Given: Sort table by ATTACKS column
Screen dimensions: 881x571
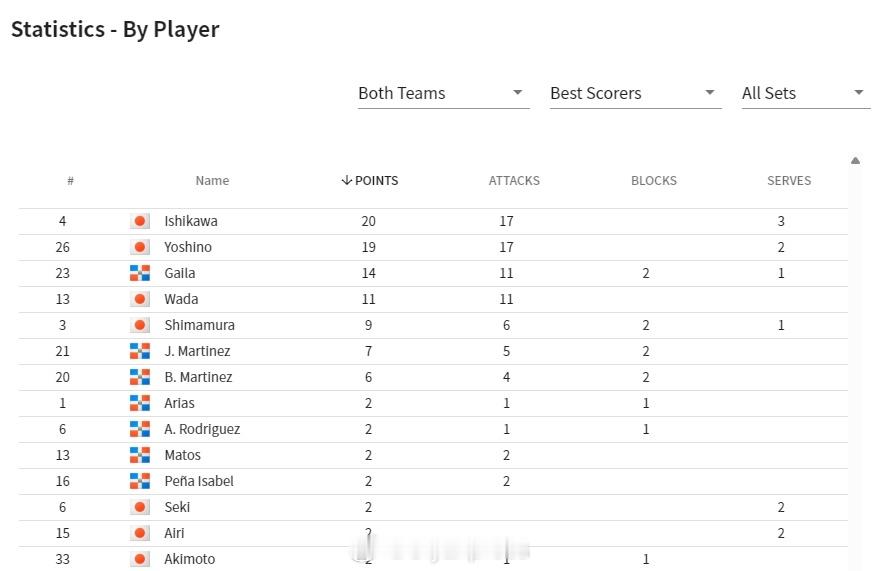Looking at the screenshot, I should (x=514, y=180).
